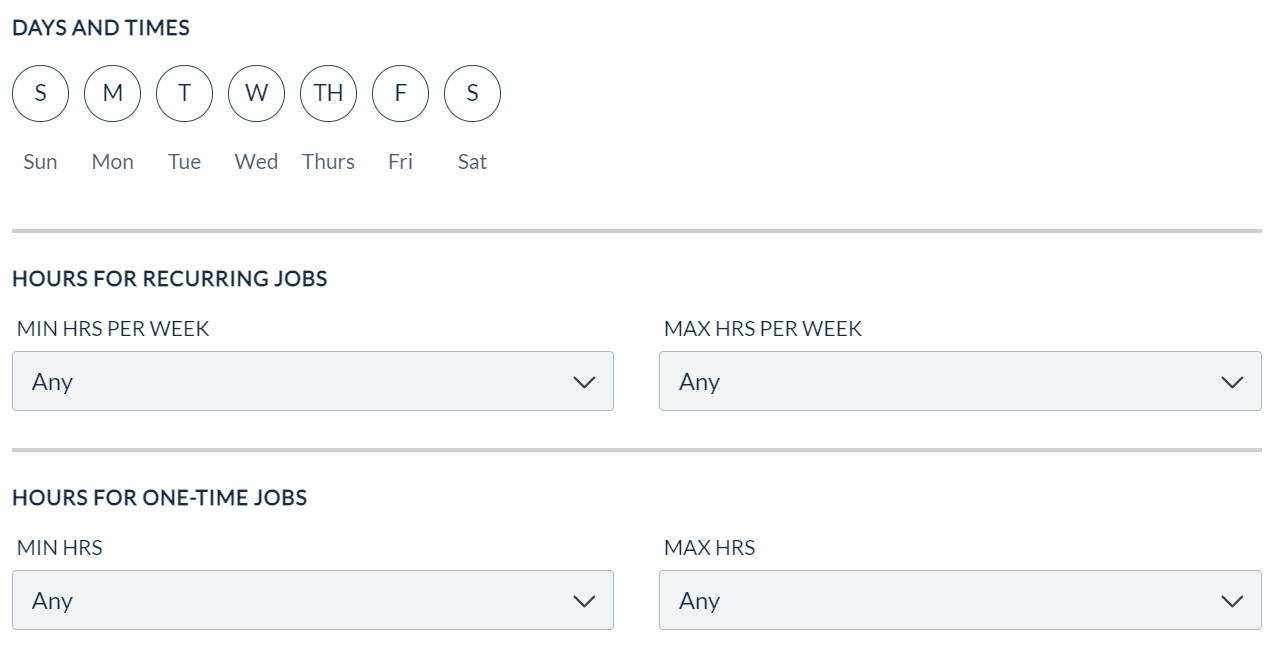Screen dimensions: 1282x666
Task: Click the chevron arrow in Min Hrs Per Week
Action: tap(584, 382)
